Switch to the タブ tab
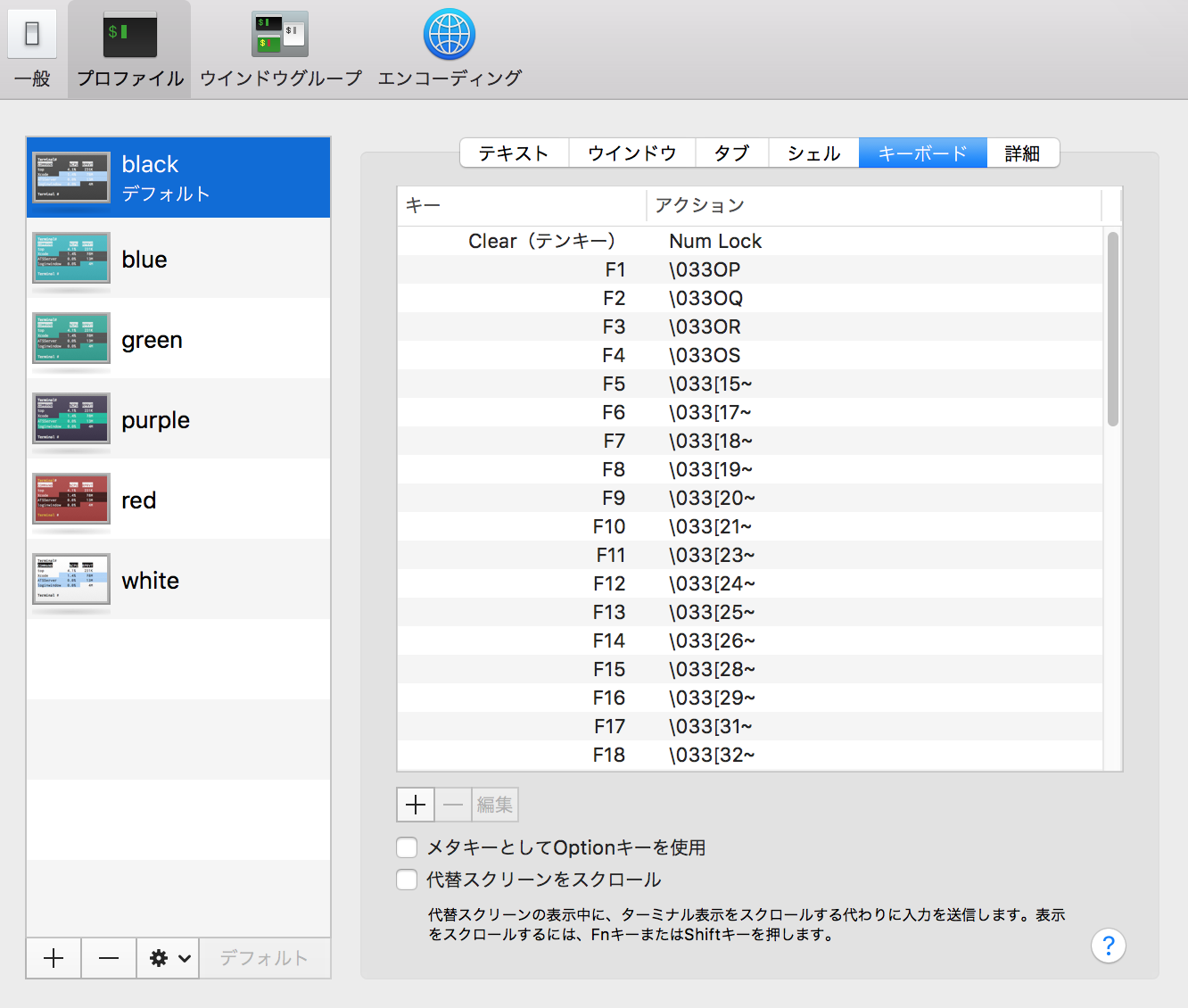Viewport: 1188px width, 1008px height. [731, 153]
